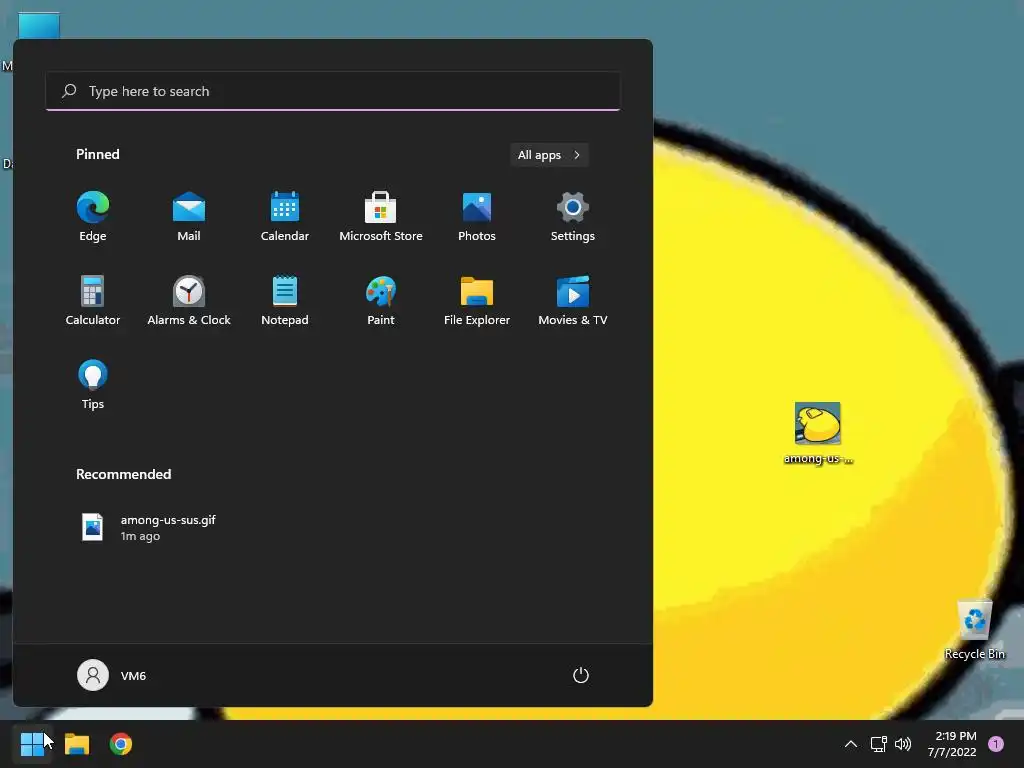
Task: Open the network status tray icon
Action: point(878,744)
